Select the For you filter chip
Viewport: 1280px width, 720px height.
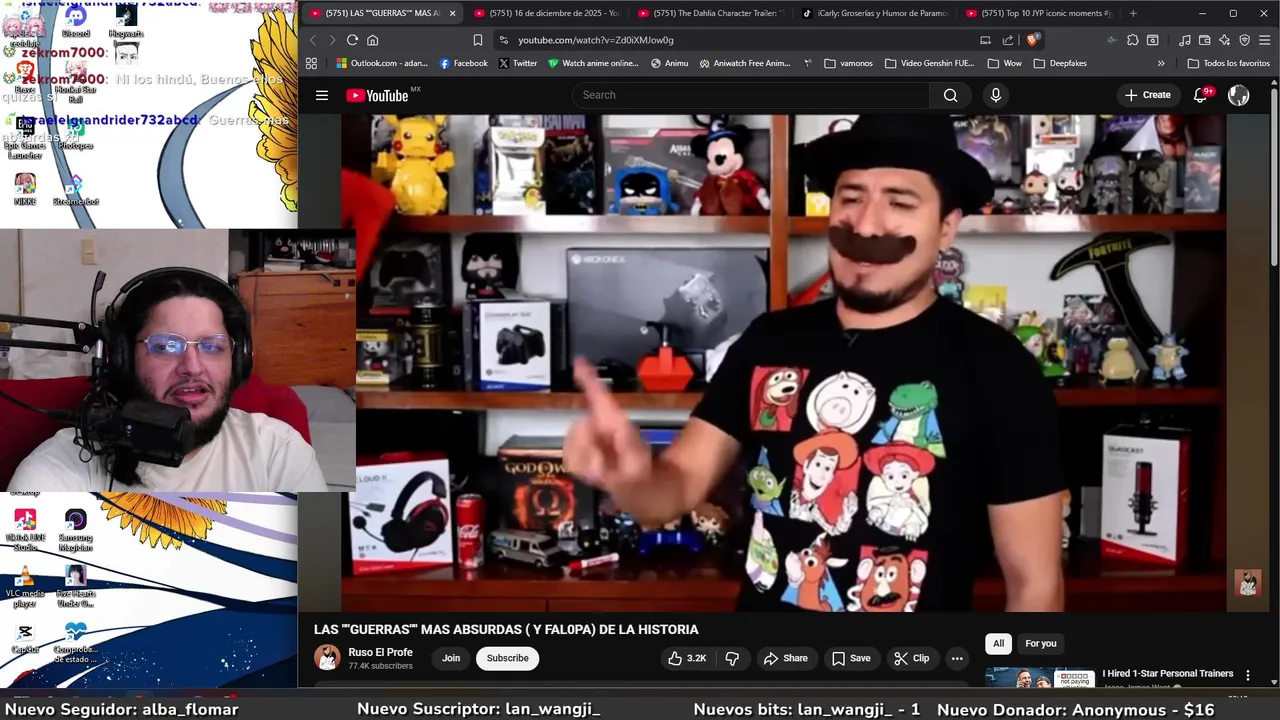pyautogui.click(x=1040, y=643)
